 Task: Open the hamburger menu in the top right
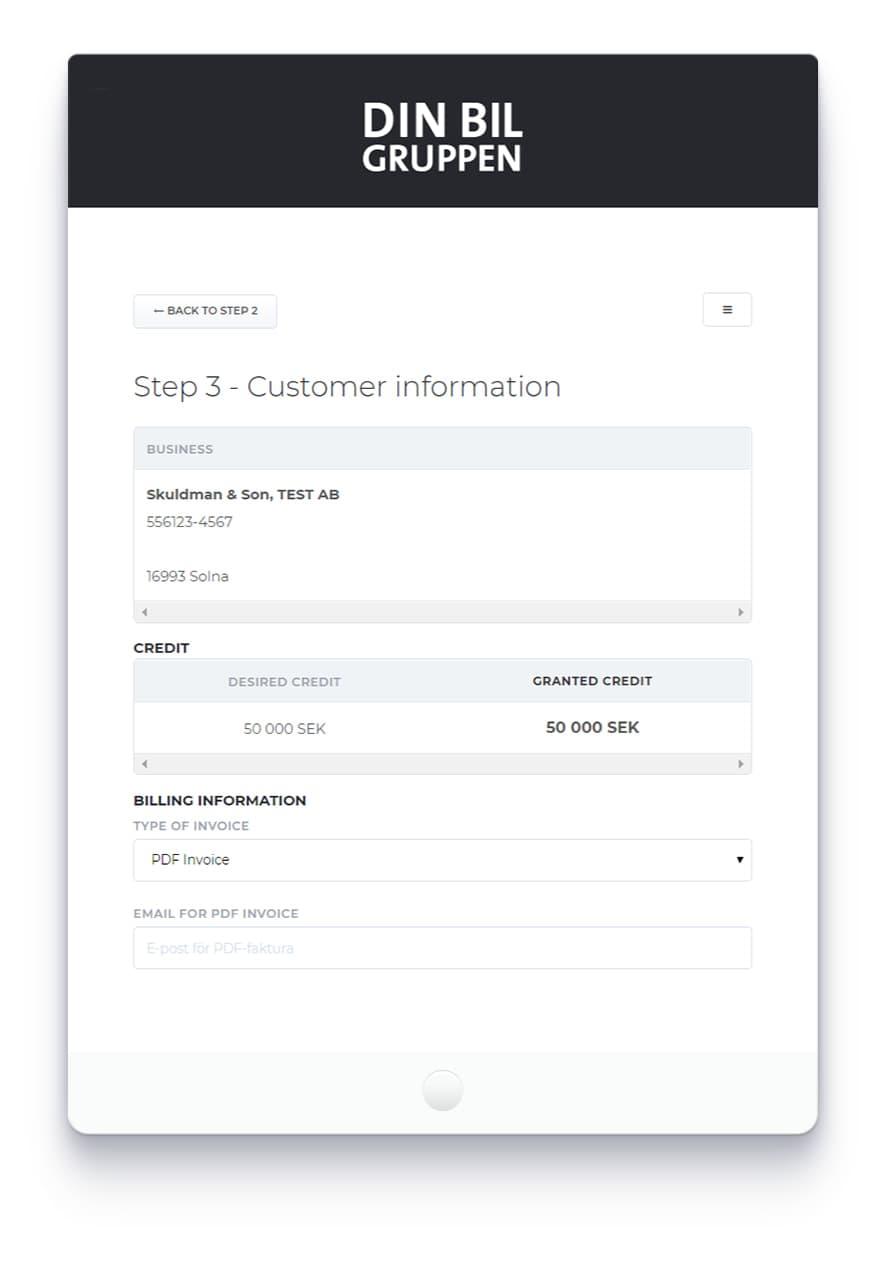click(727, 309)
